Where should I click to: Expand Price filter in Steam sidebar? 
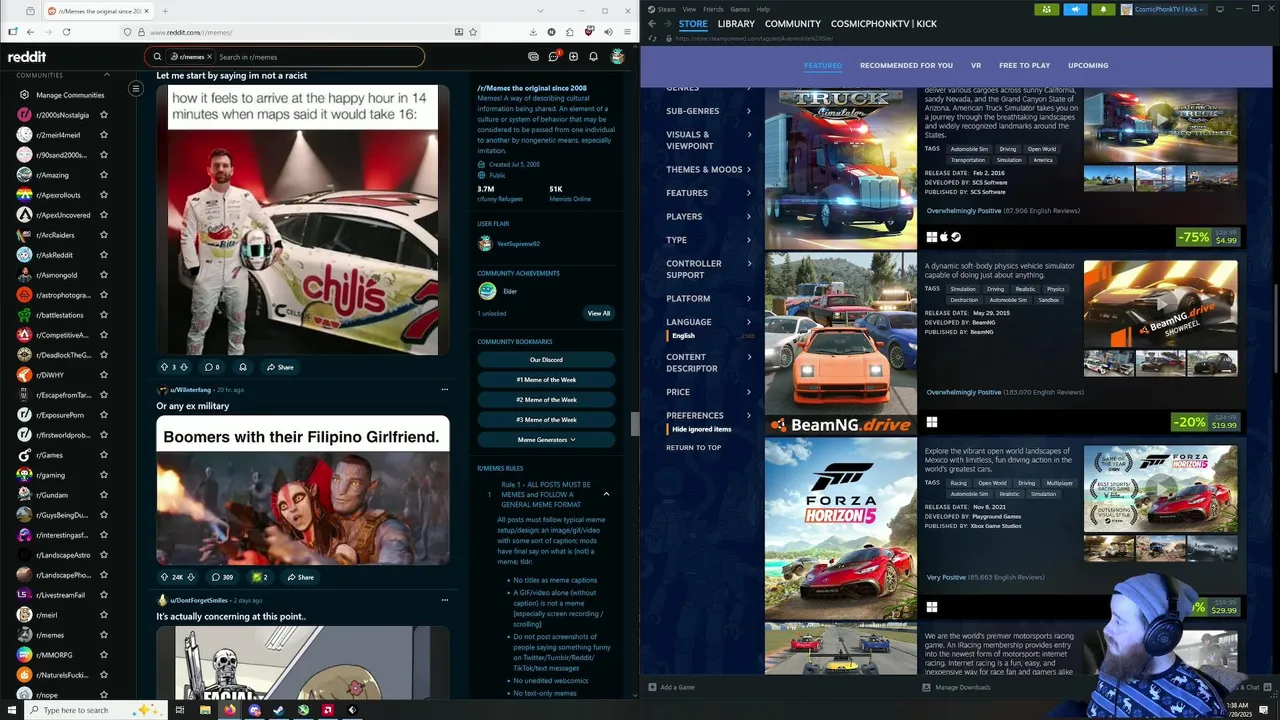tap(708, 392)
